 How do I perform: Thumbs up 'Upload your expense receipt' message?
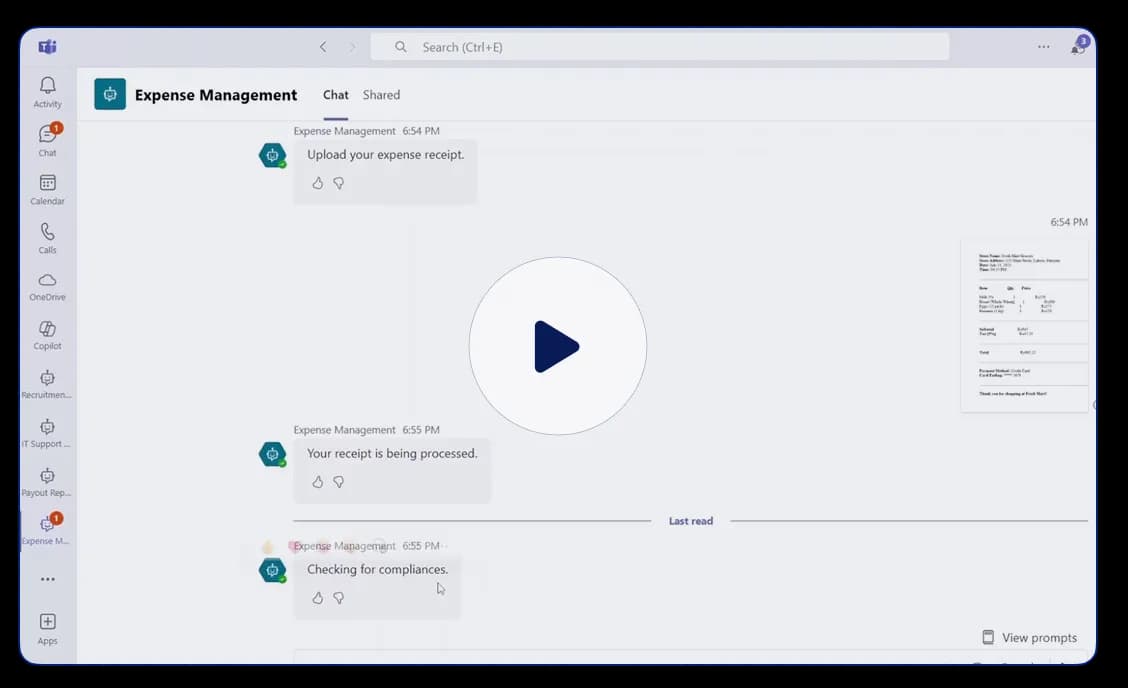pos(317,184)
